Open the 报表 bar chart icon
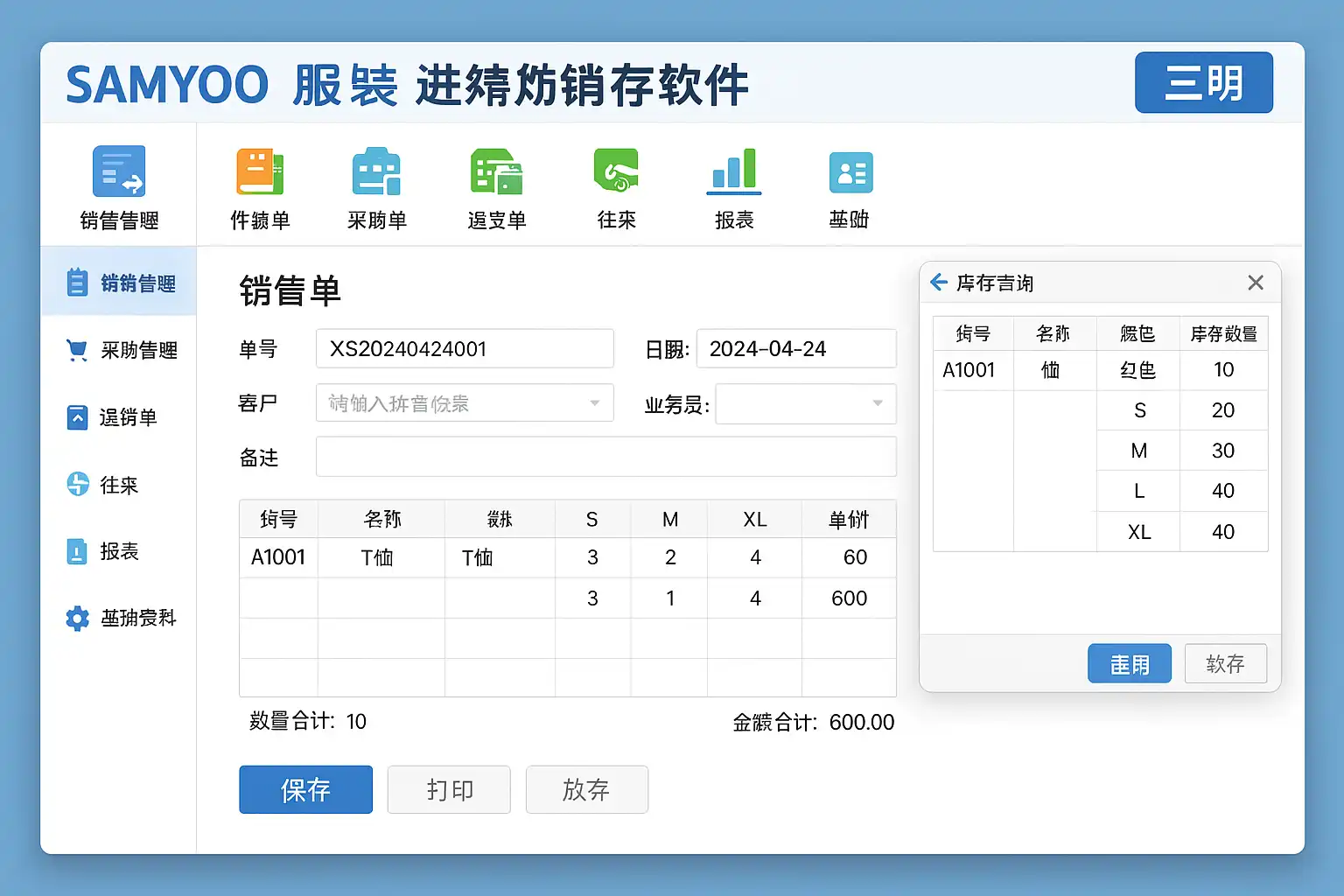 tap(733, 170)
